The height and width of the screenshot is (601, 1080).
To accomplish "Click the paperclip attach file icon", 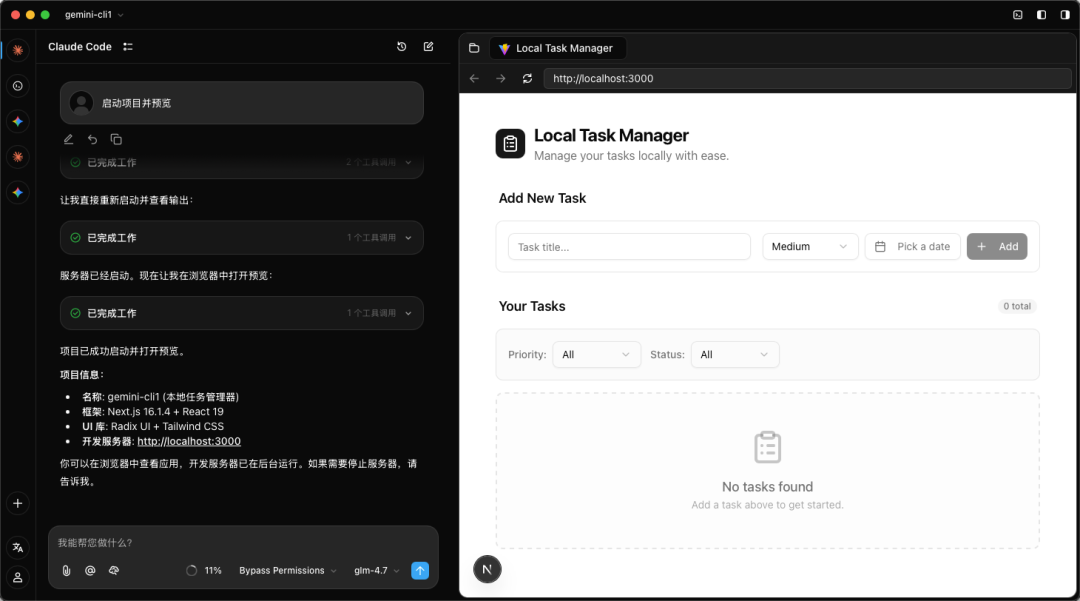I will [x=66, y=571].
